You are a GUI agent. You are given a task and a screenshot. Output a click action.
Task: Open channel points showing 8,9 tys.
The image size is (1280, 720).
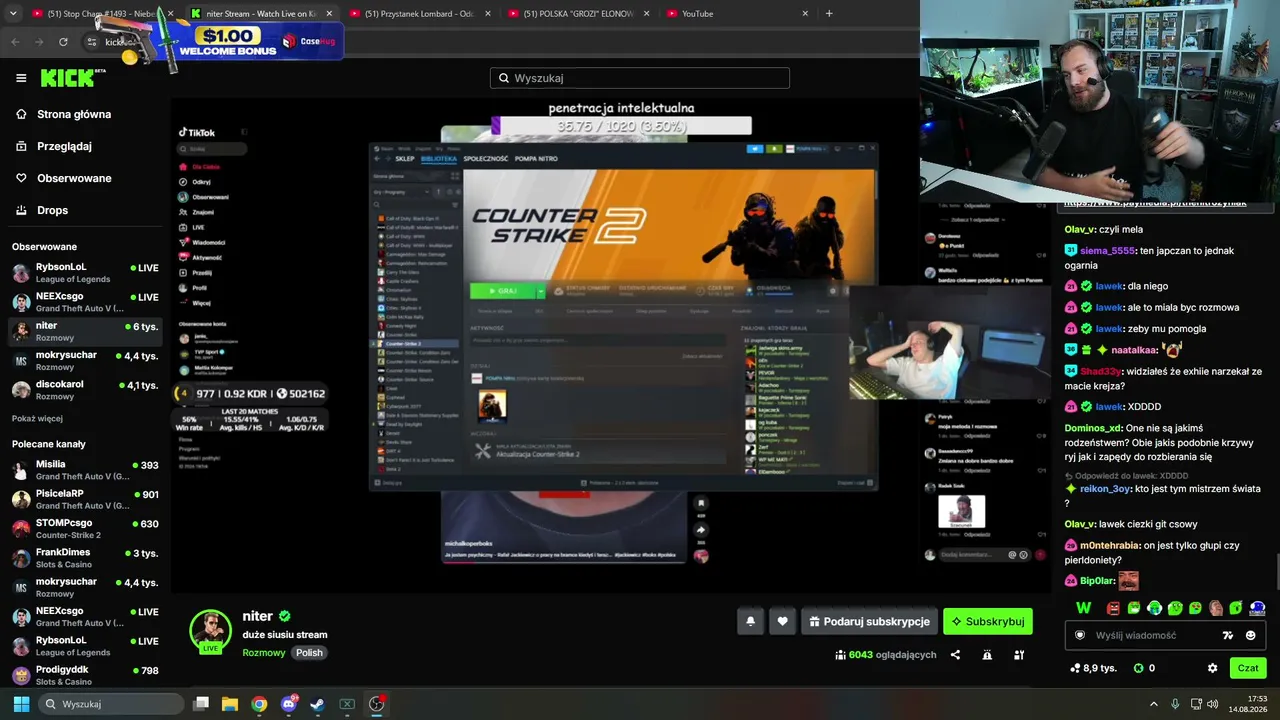(x=1093, y=668)
